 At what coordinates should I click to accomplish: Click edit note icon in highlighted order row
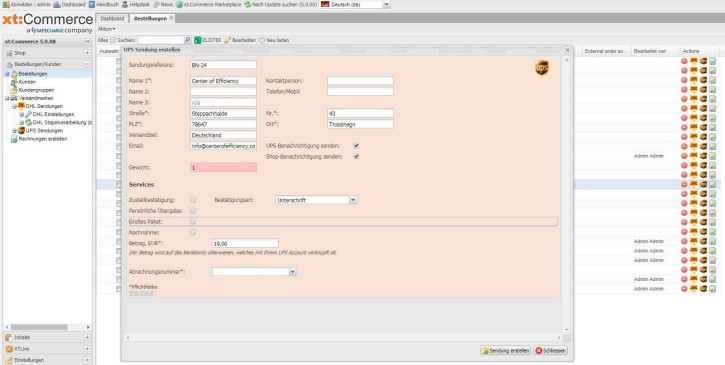713,184
